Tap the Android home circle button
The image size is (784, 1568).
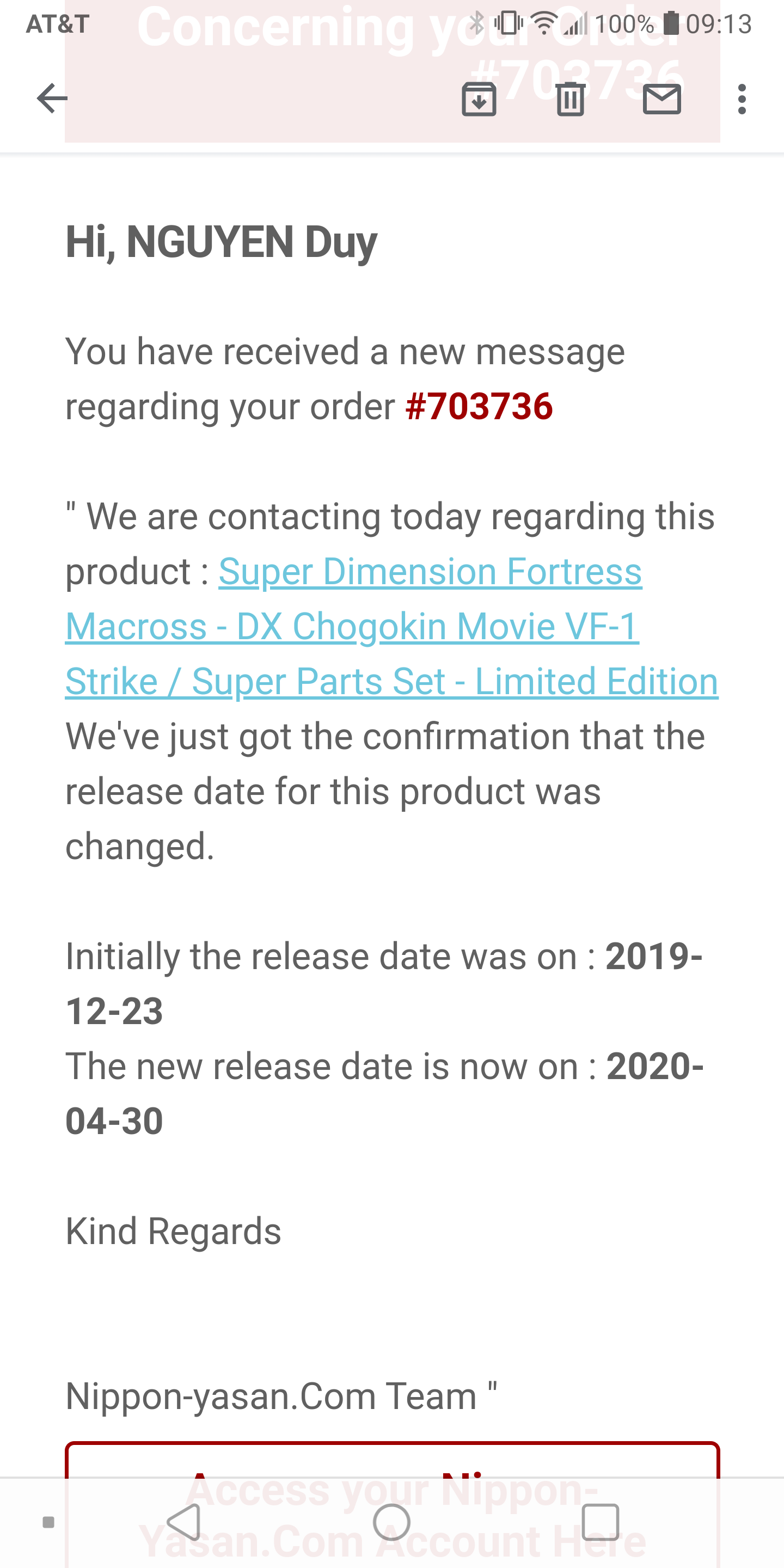tap(391, 1522)
